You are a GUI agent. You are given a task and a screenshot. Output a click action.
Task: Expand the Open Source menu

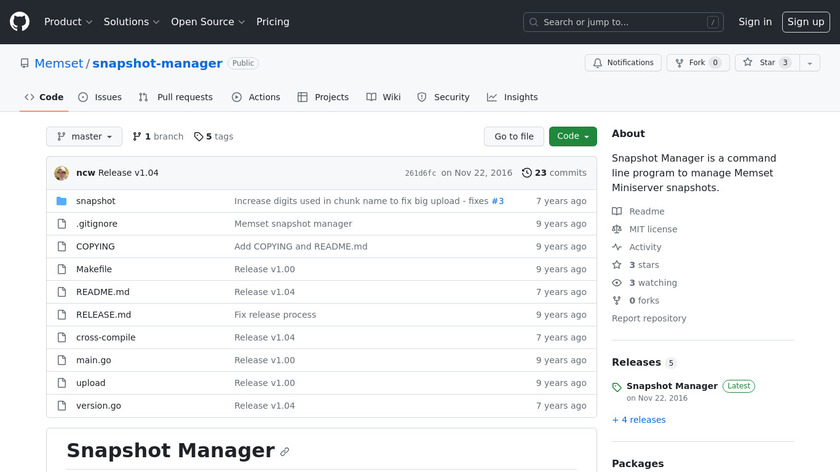[208, 22]
